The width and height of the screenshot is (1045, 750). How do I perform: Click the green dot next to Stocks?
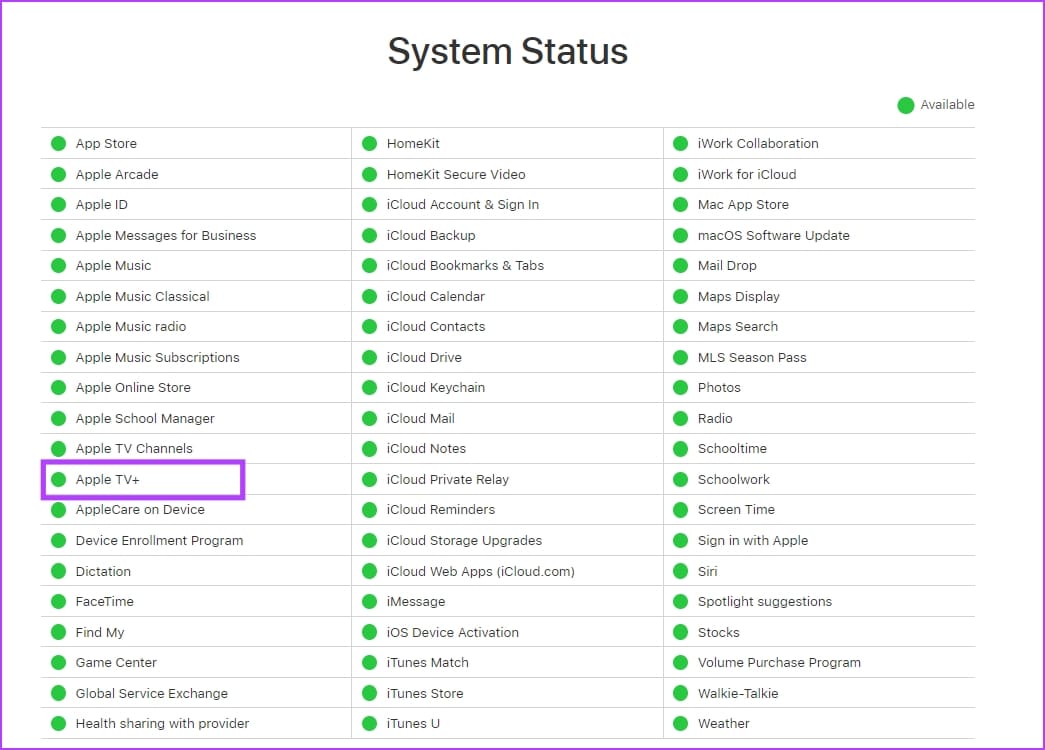680,632
